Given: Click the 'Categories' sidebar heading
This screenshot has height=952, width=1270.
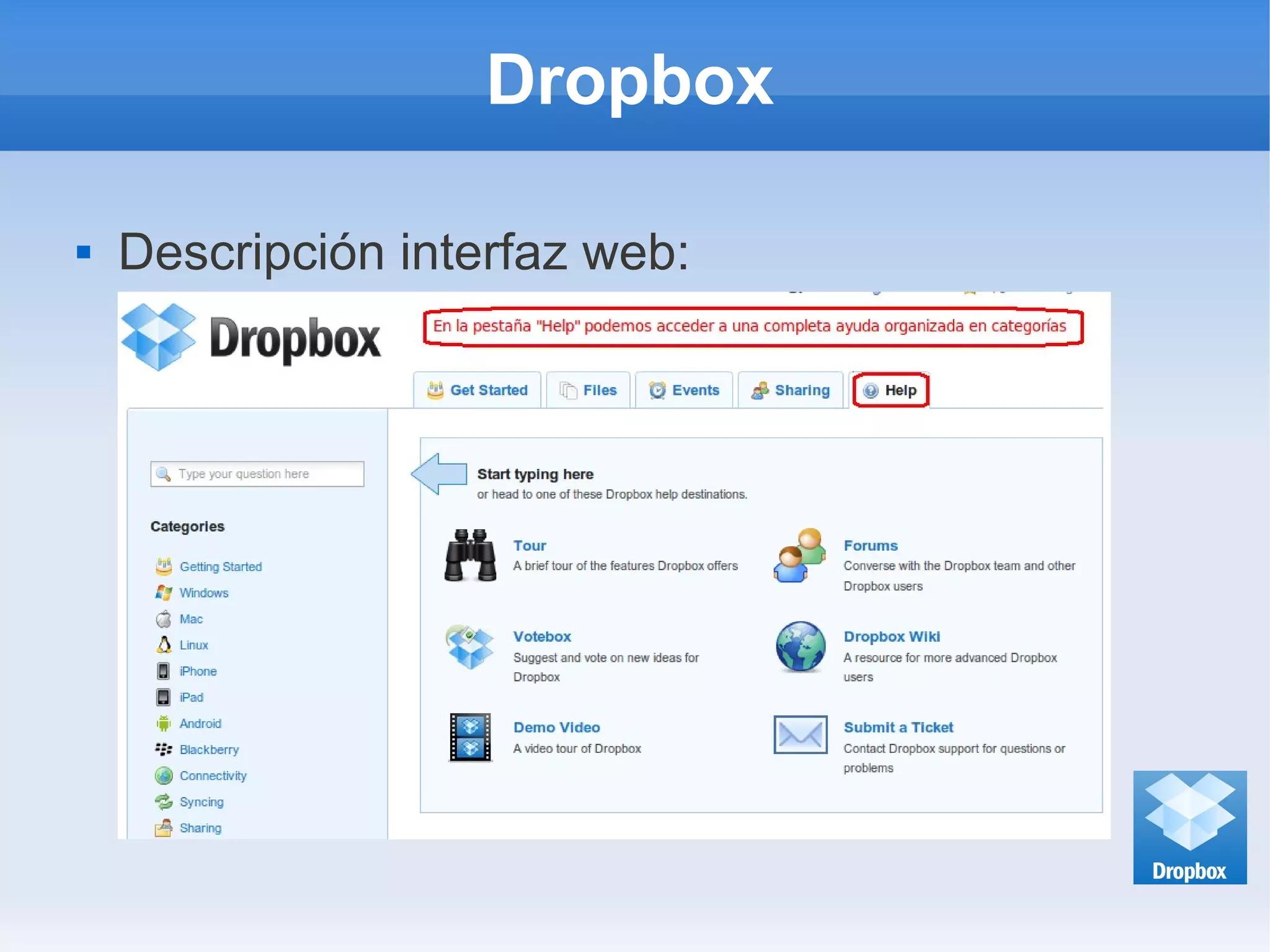Looking at the screenshot, I should pyautogui.click(x=187, y=527).
